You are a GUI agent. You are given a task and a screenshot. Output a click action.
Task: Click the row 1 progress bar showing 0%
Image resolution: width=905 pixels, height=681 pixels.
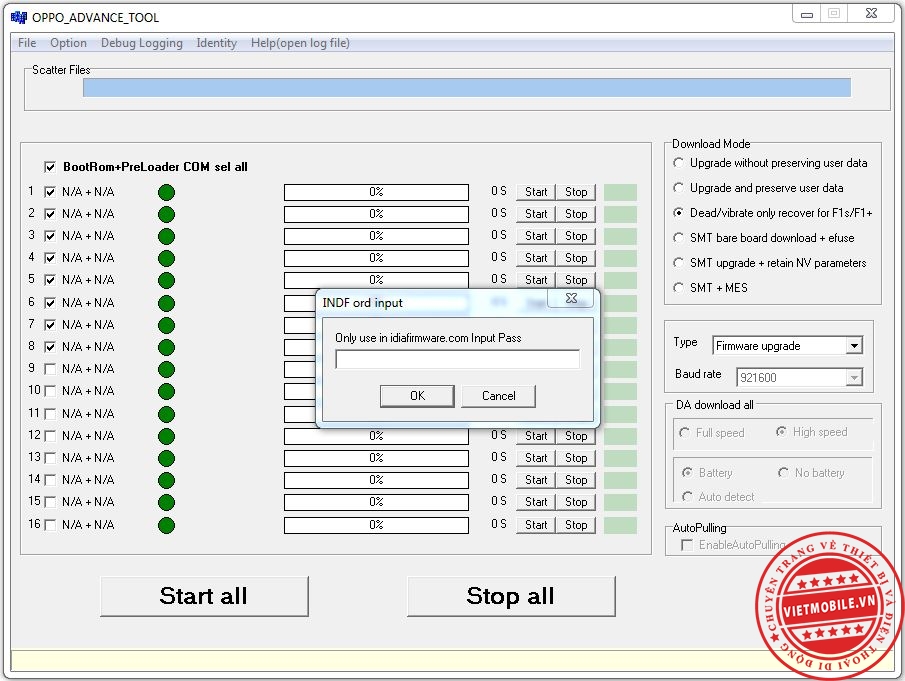pyautogui.click(x=376, y=192)
